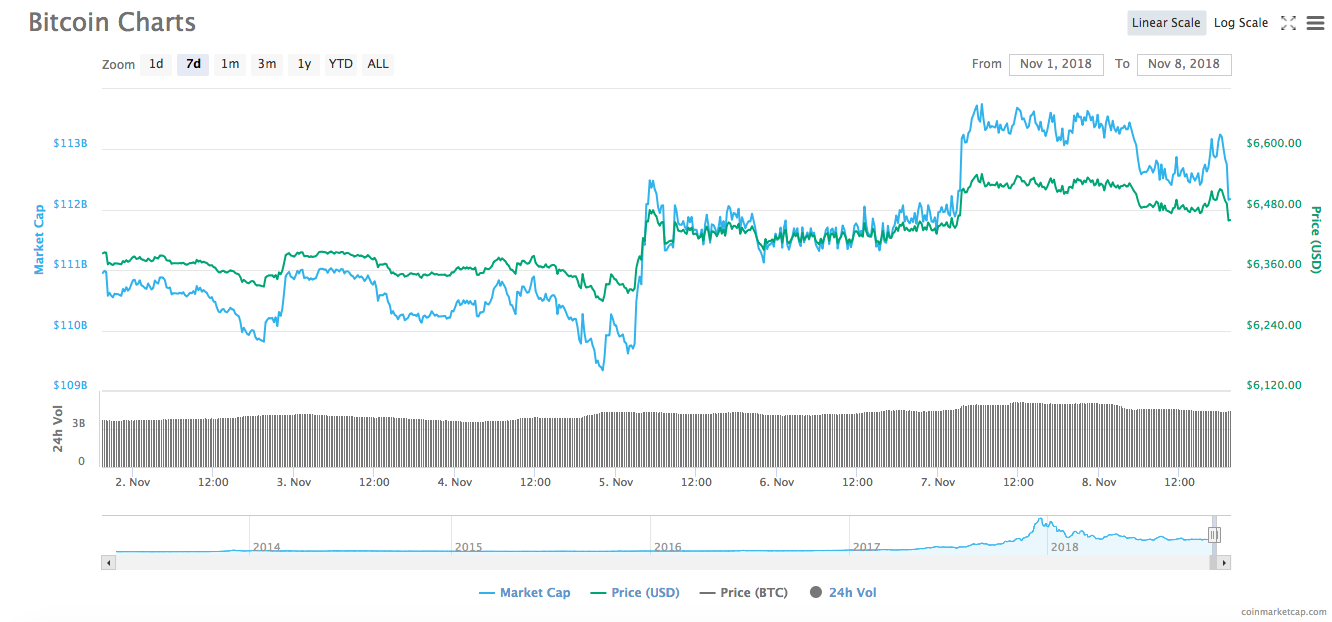Click the 6. Nov x-axis label
Screen dimensions: 1332x622
point(777,482)
